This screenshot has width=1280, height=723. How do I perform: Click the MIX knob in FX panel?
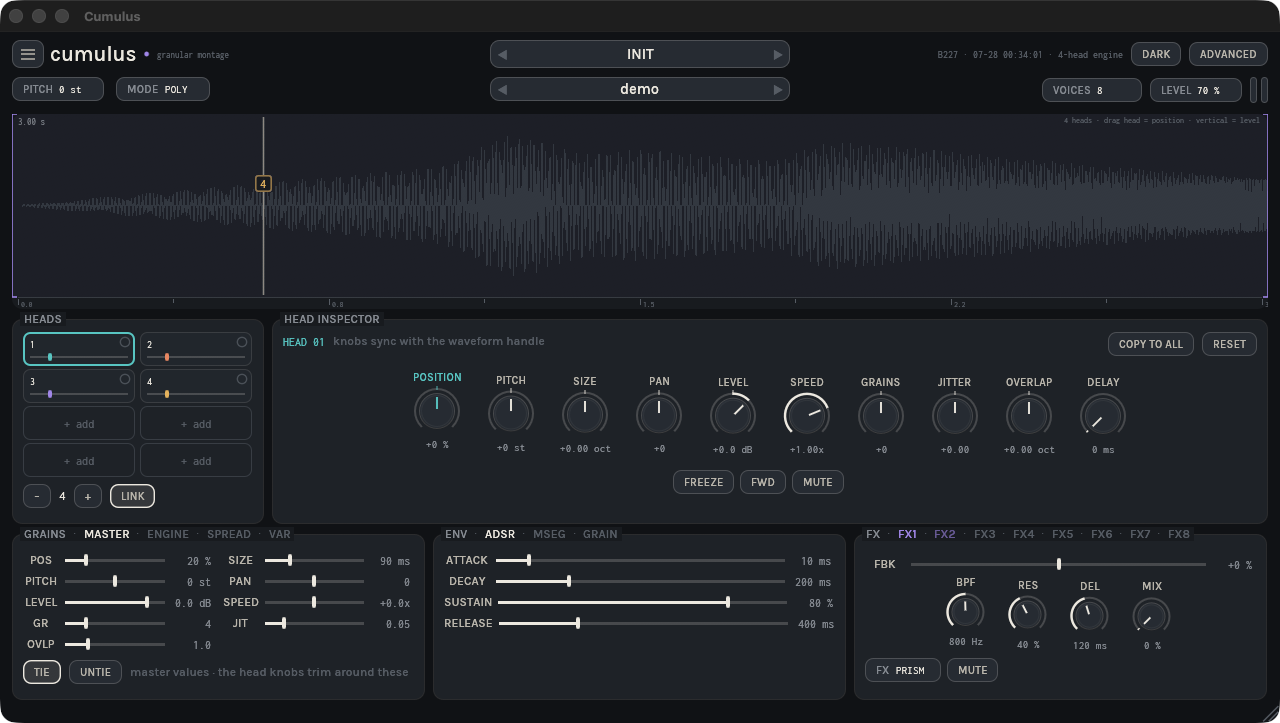pyautogui.click(x=1151, y=615)
